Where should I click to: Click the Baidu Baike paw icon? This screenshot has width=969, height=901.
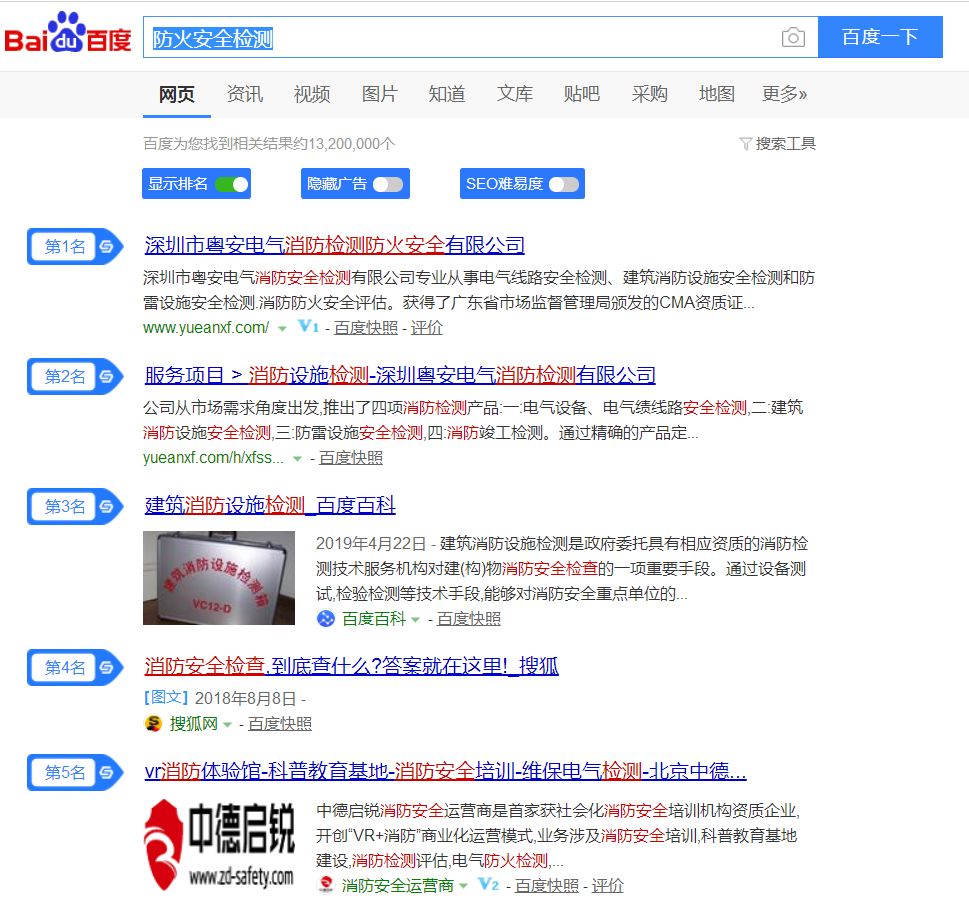(326, 619)
